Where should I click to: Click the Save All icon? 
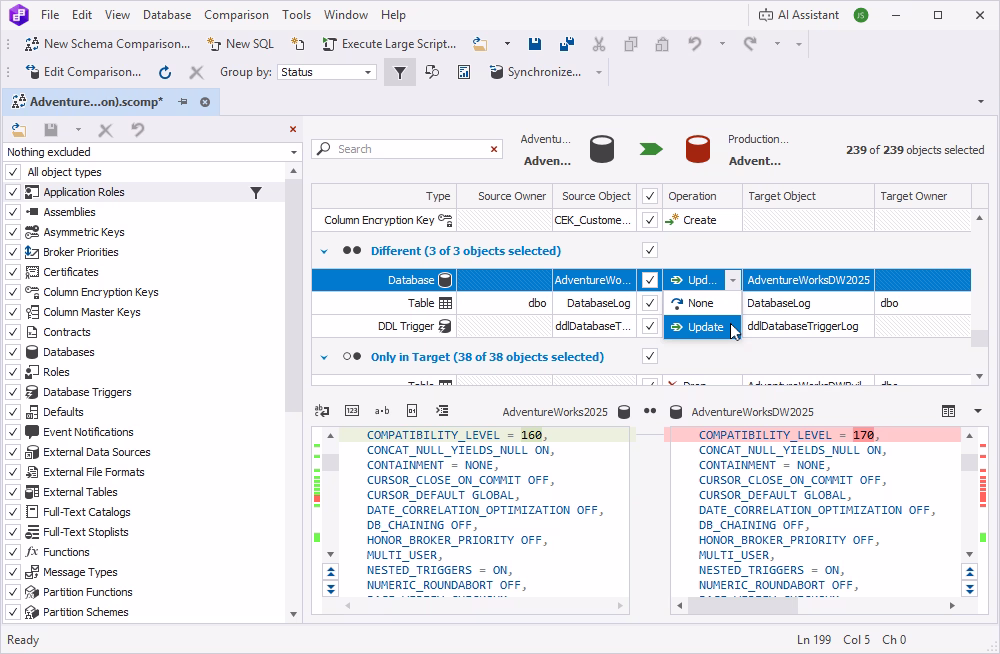[x=566, y=44]
